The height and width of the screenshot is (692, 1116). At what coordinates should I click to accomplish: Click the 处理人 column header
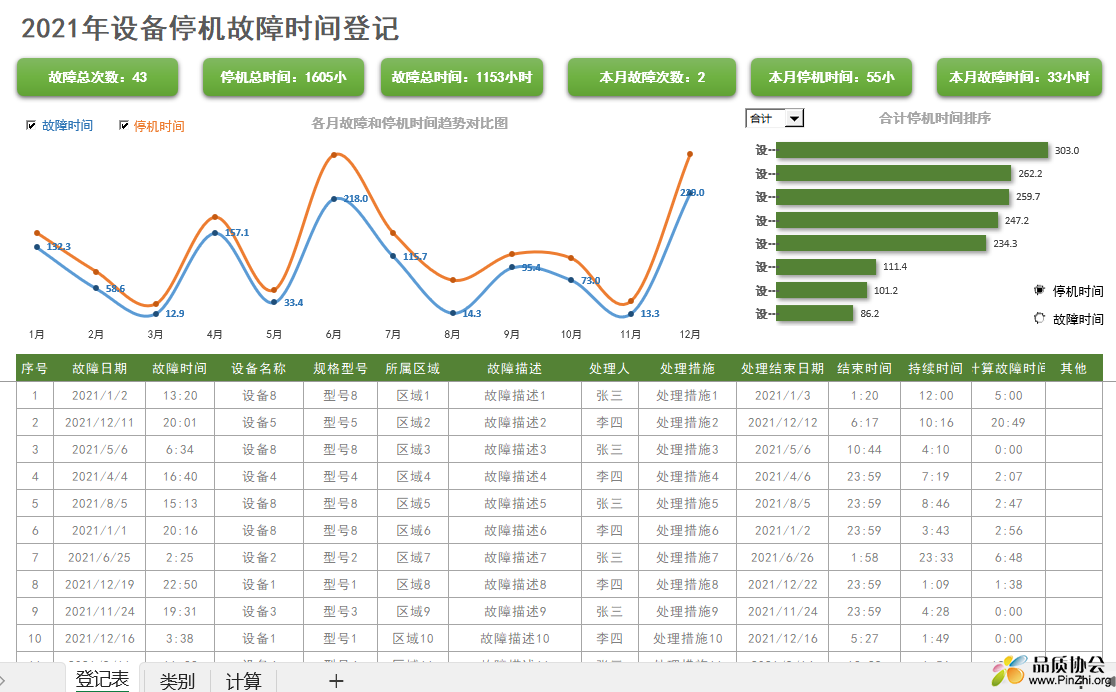(x=609, y=368)
